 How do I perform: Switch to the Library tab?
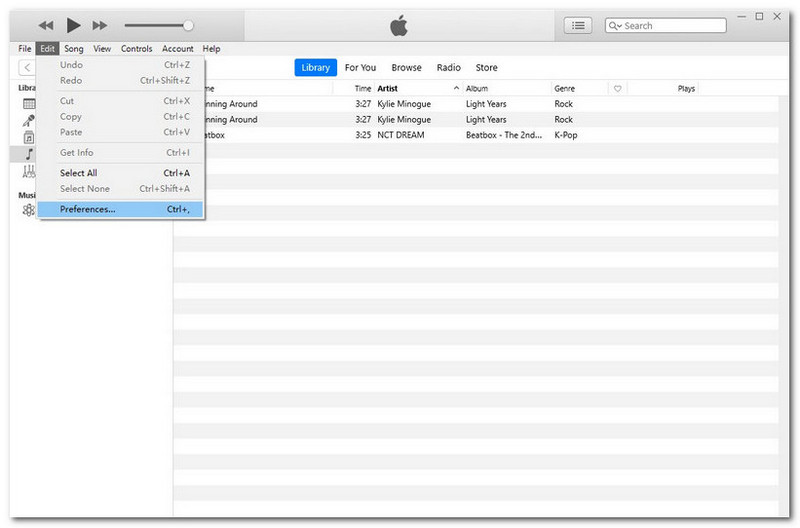pos(315,67)
